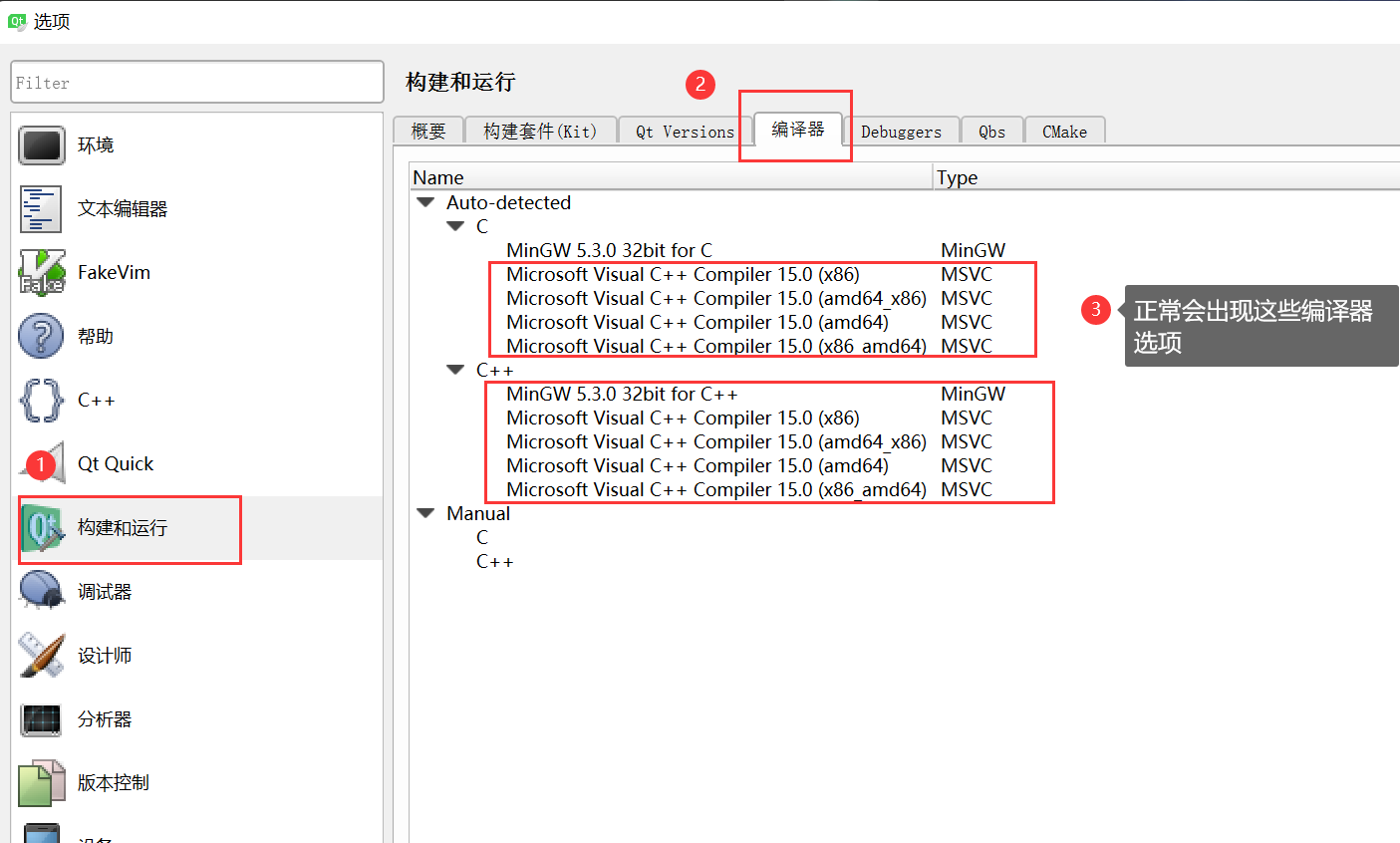Select MinGW 5.3.0 32bit for C++

[622, 394]
